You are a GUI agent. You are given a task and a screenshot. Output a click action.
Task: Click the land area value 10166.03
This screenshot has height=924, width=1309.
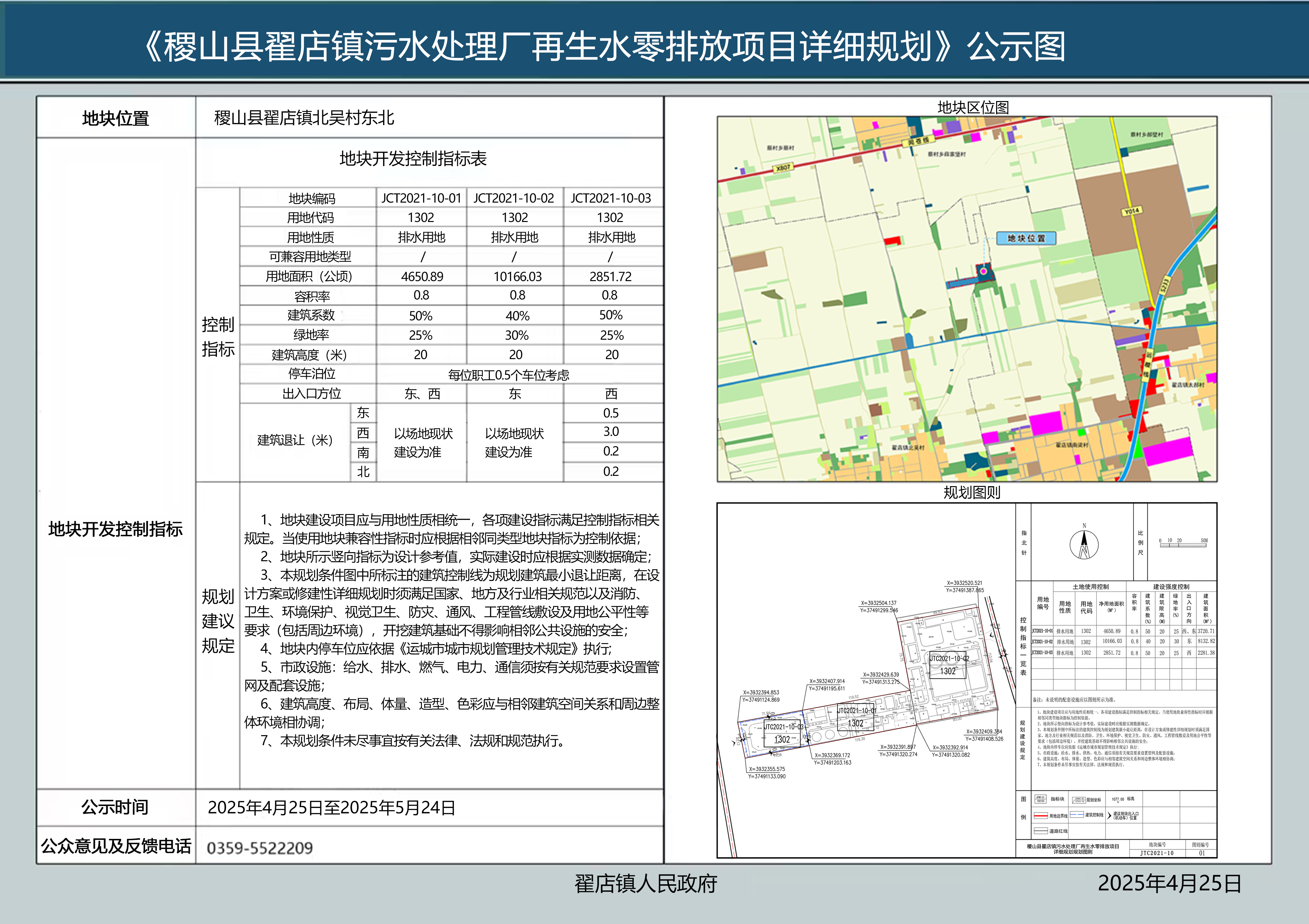click(x=517, y=276)
